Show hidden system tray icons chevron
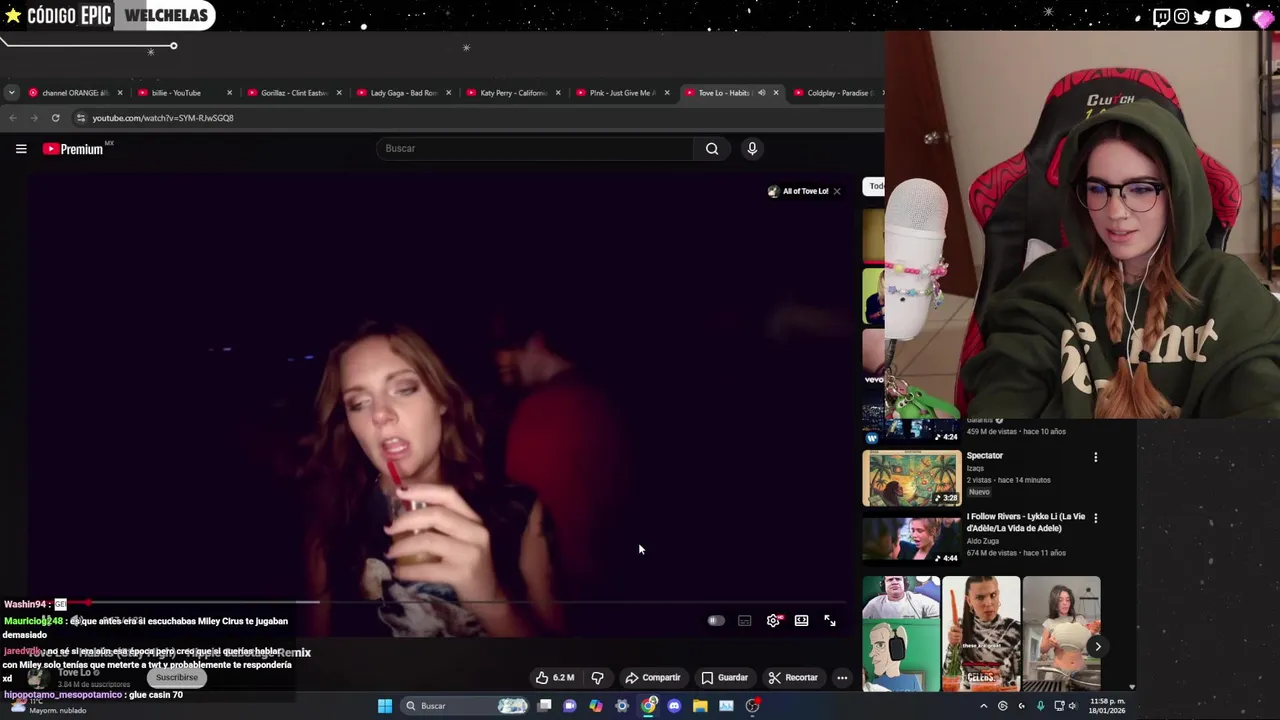Viewport: 1280px width, 720px height. tap(983, 706)
